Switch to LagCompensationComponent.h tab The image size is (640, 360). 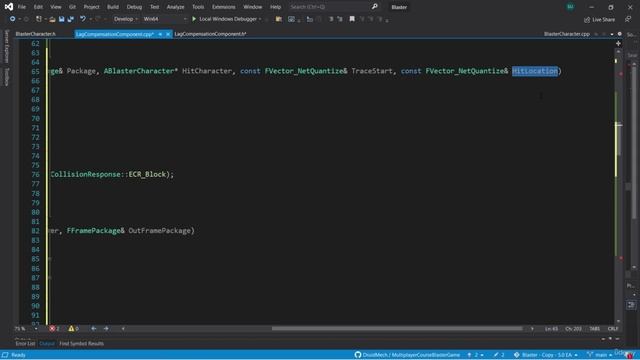pos(210,34)
